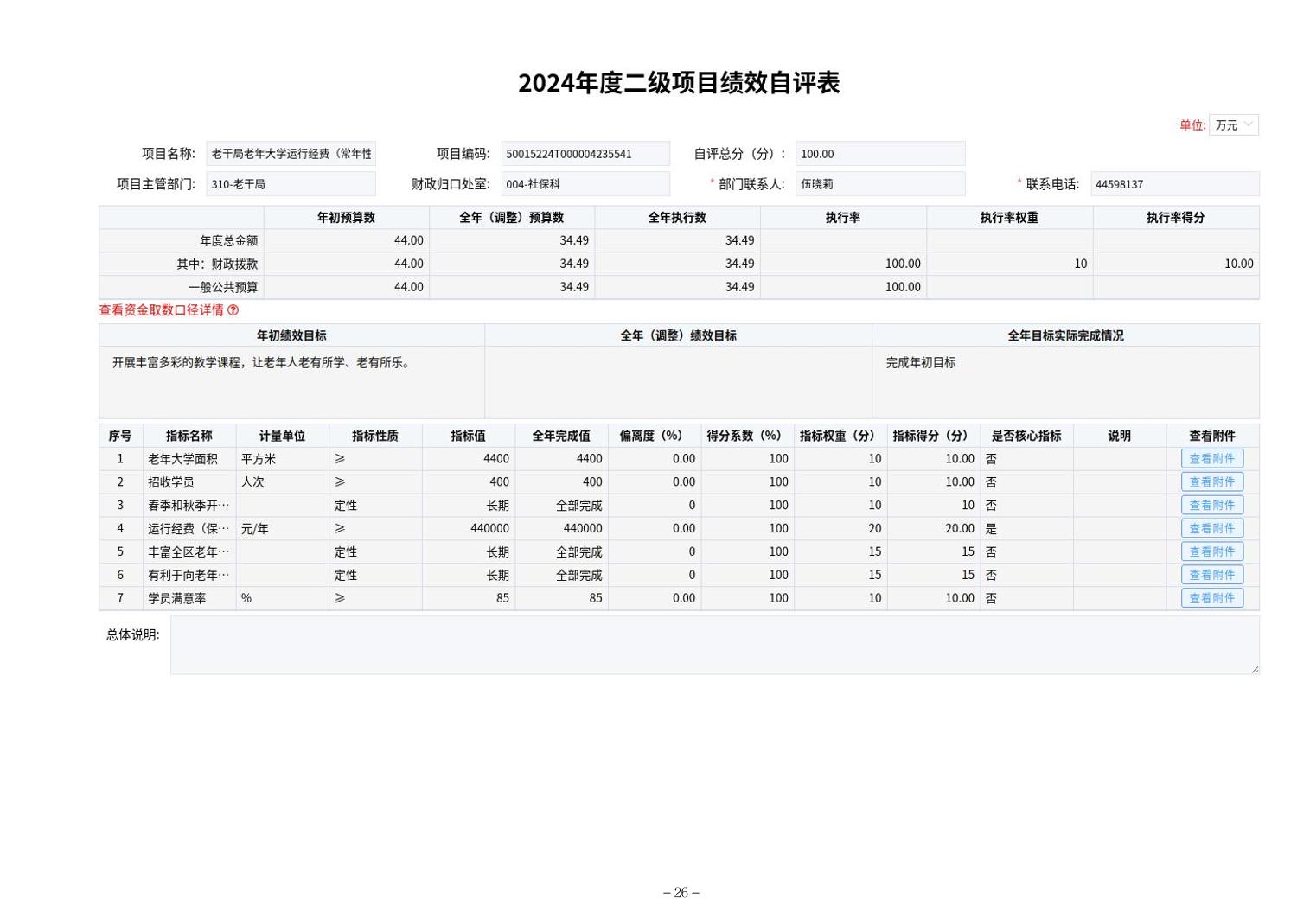Image resolution: width=1310 pixels, height=924 pixels.
Task: Click 查看附件 for 老年大学面积 row
Action: tap(1211, 459)
